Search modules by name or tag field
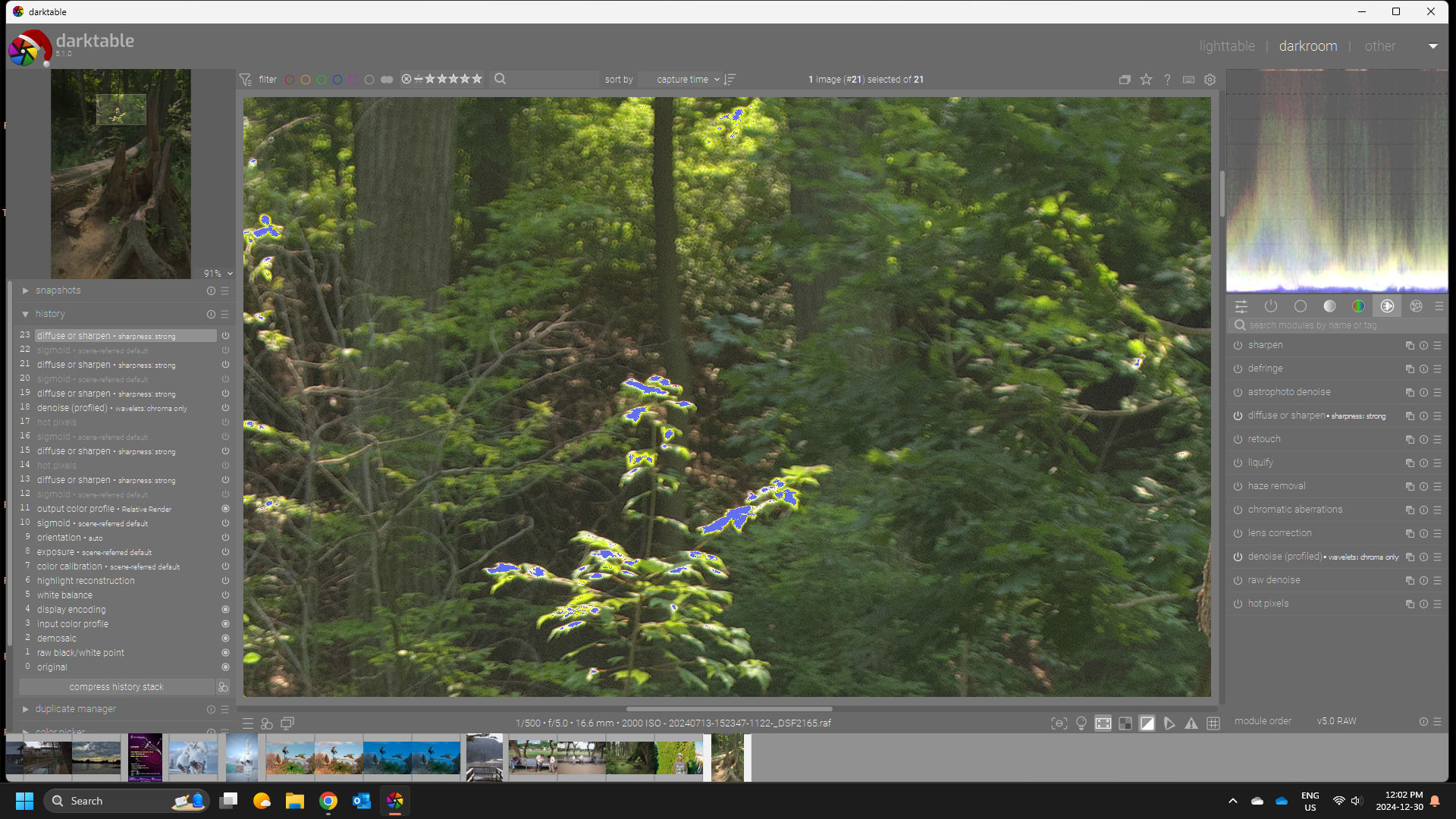Viewport: 1456px width, 819px height. pos(1336,325)
